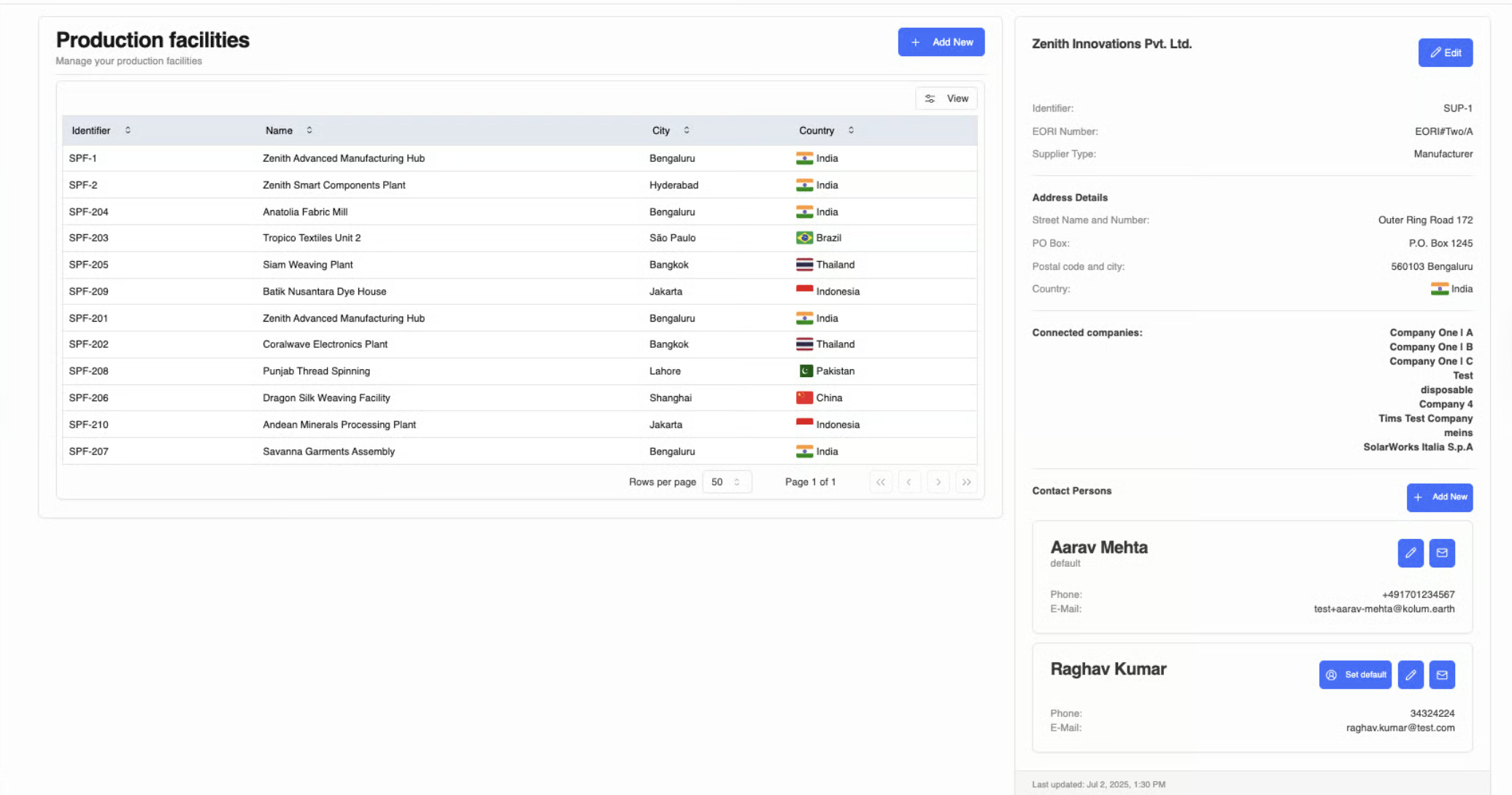Open the Rows per page selector
This screenshot has height=795, width=1512.
726,482
